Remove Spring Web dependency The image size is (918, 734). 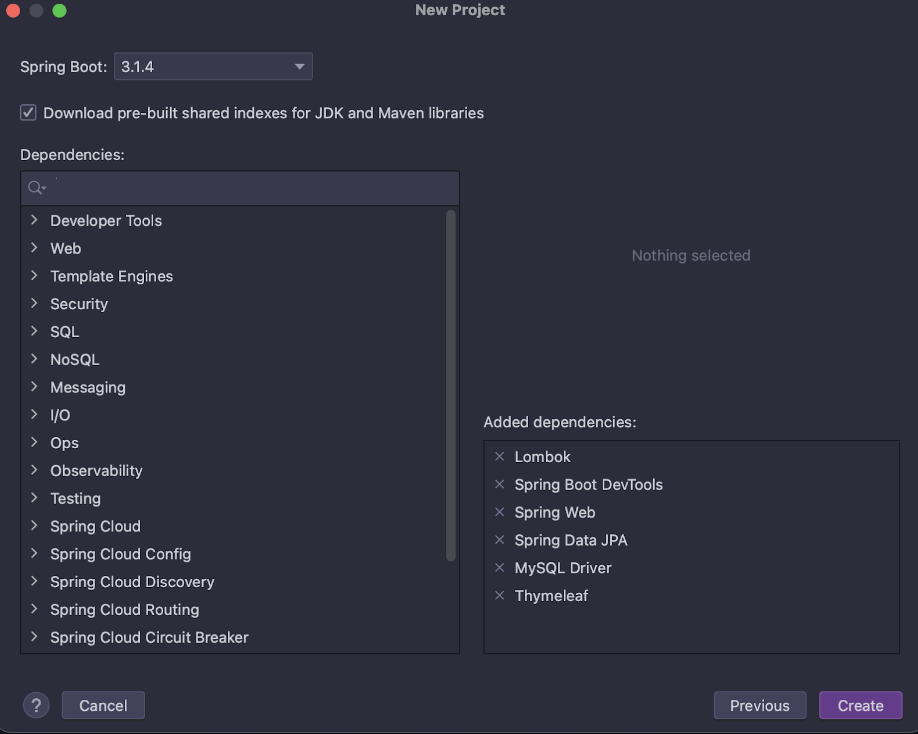point(499,512)
